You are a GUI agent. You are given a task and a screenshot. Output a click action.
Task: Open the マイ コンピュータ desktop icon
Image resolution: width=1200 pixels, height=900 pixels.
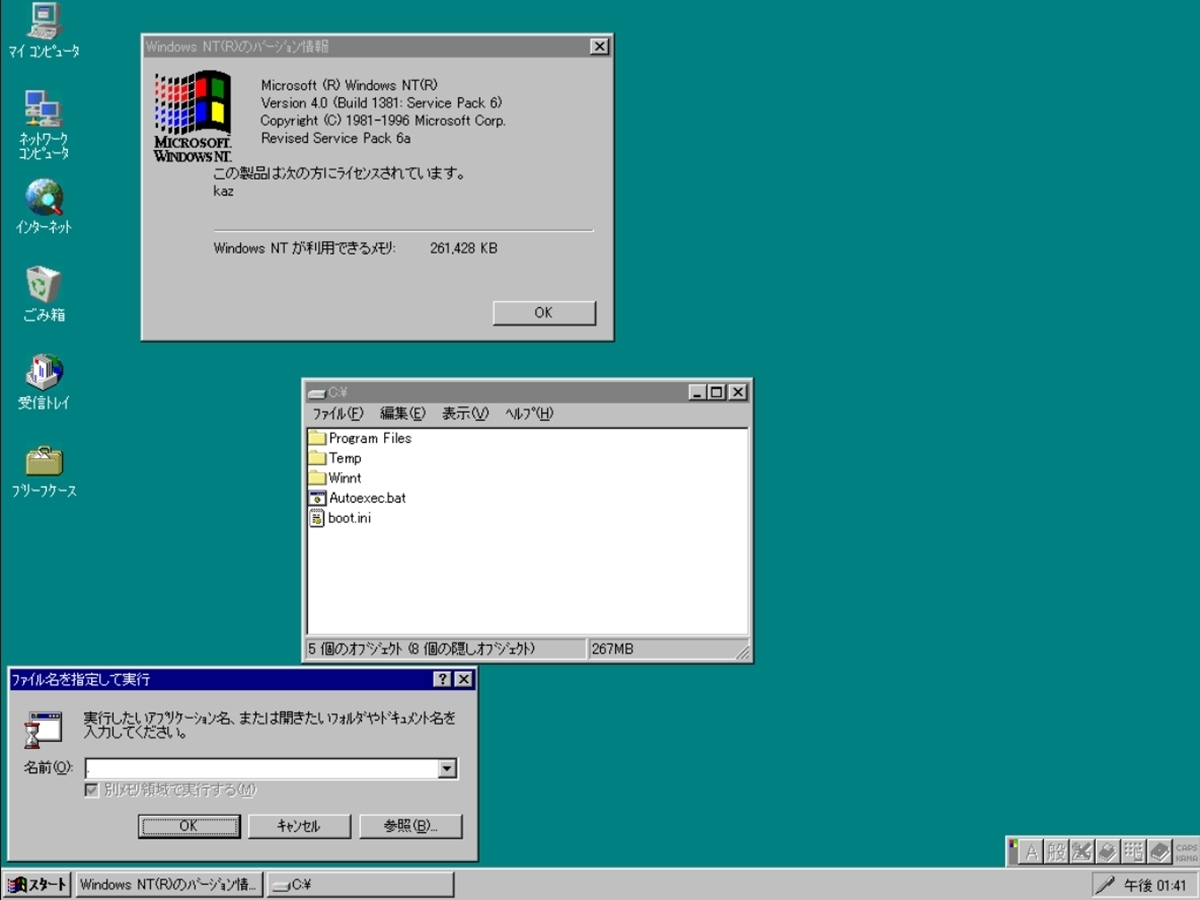tap(44, 20)
